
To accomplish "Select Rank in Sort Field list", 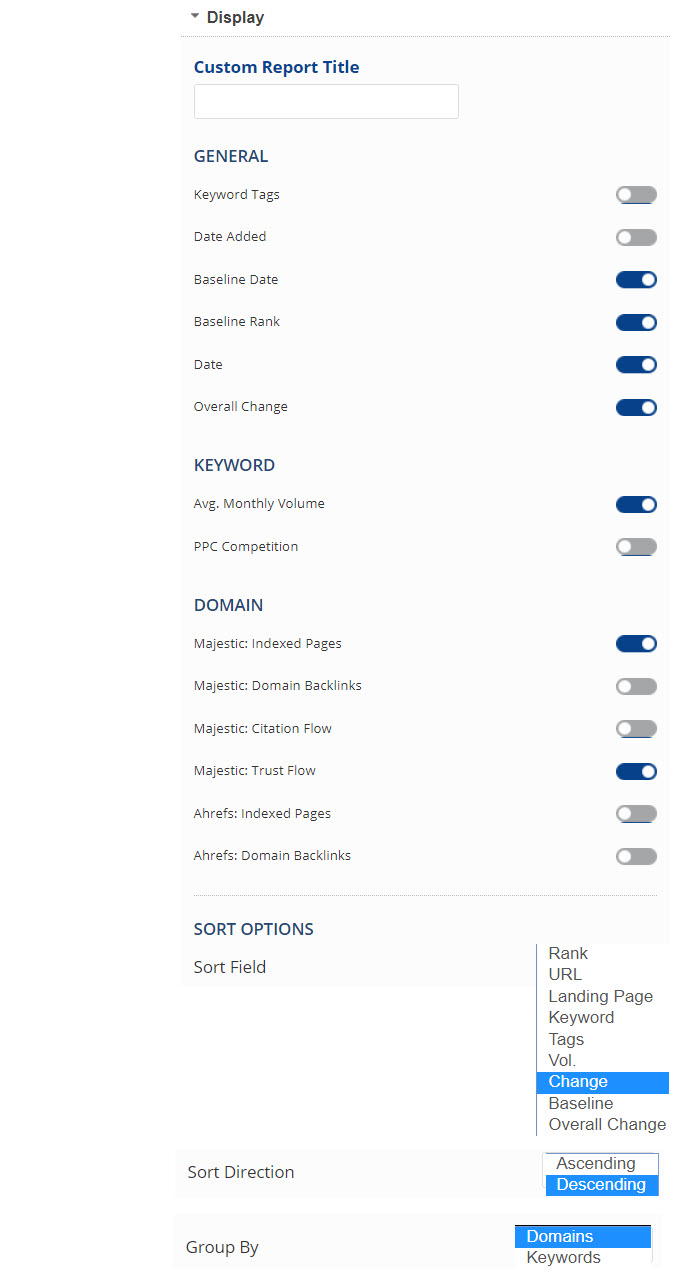I will click(x=568, y=954).
